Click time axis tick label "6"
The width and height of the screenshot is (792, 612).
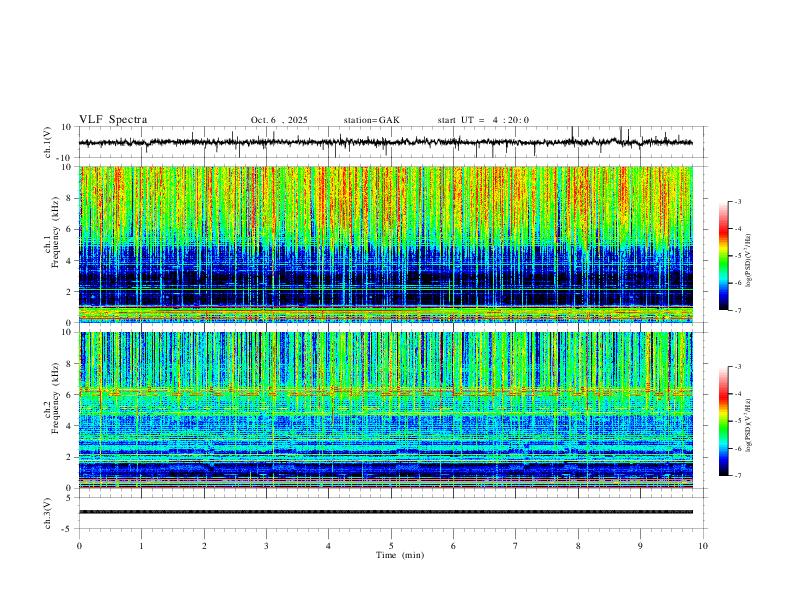pyautogui.click(x=453, y=546)
